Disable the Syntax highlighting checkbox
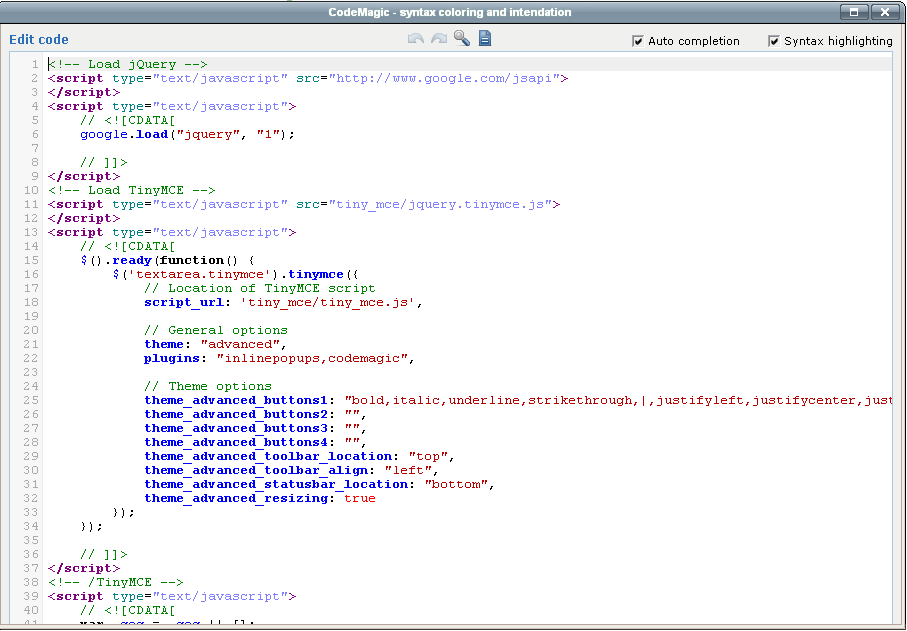The image size is (907, 631). pos(773,41)
